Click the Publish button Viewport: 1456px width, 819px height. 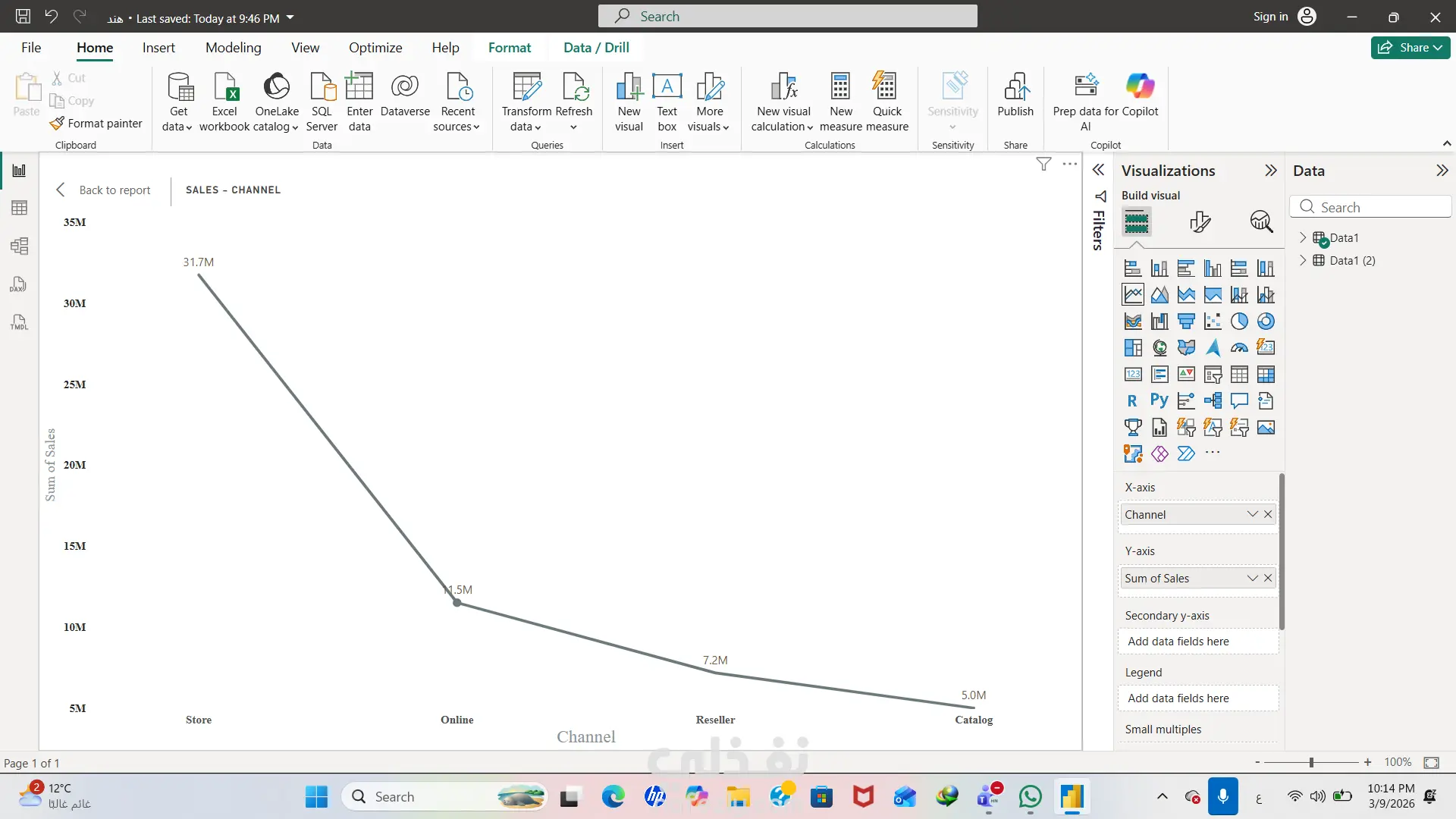tap(1015, 95)
